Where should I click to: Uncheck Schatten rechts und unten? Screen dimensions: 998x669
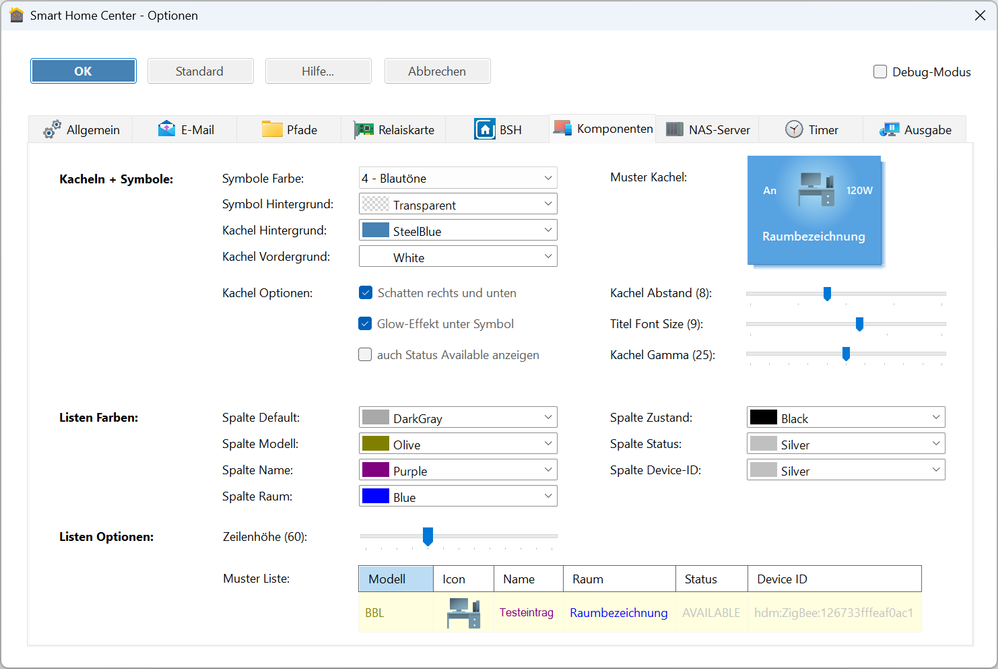pyautogui.click(x=366, y=293)
